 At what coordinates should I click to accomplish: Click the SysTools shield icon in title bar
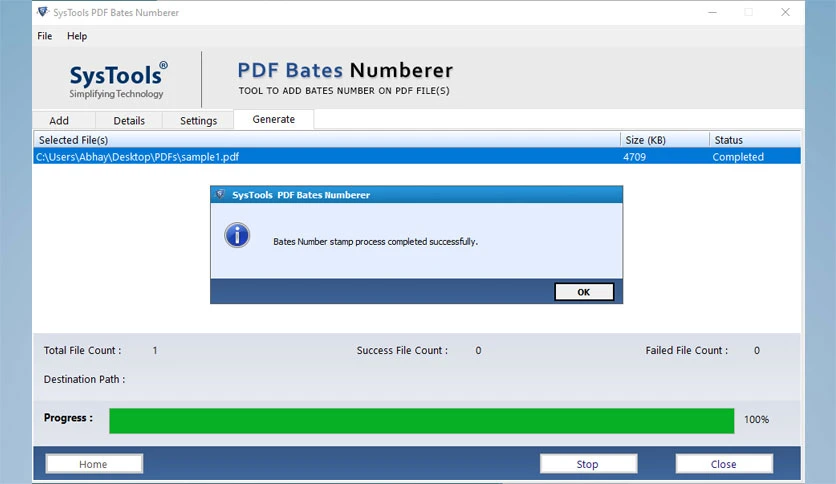coord(43,12)
